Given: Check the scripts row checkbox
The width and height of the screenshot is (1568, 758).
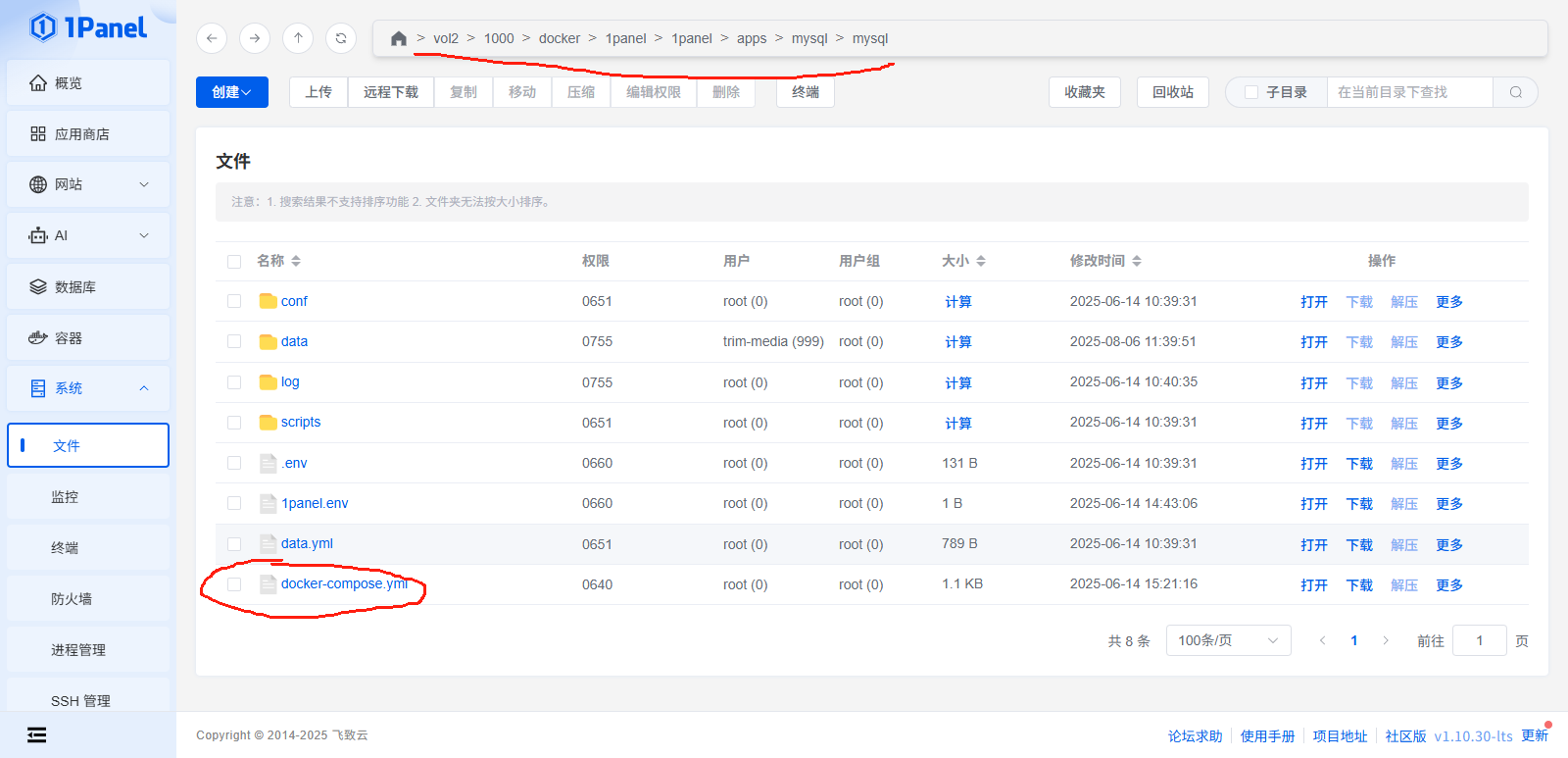Looking at the screenshot, I should (x=234, y=423).
